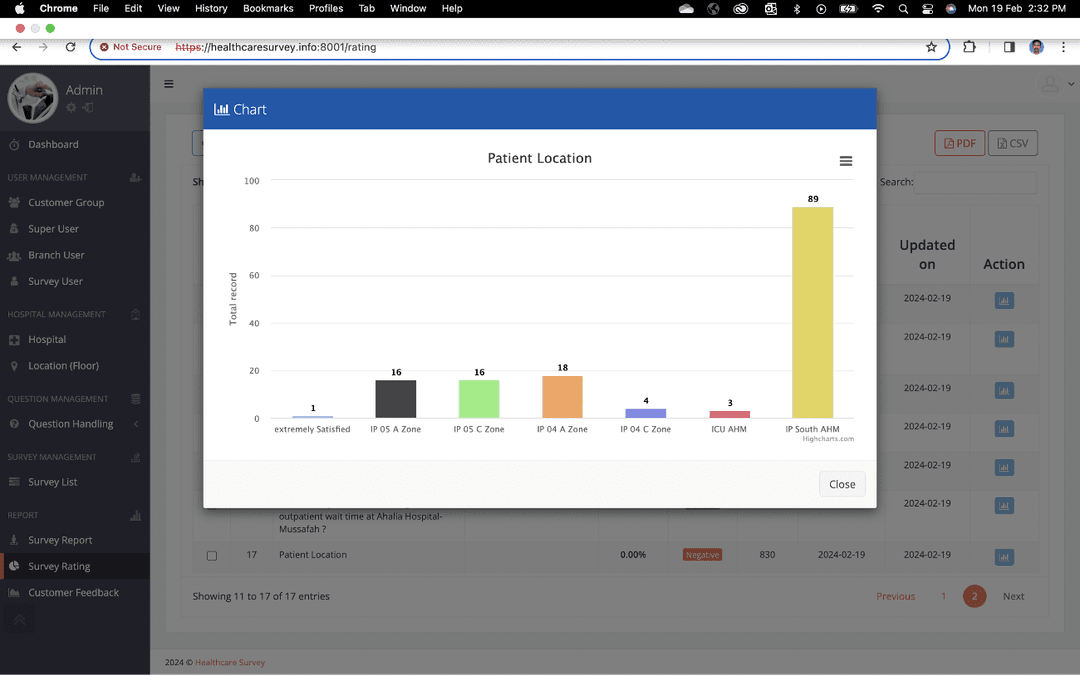
Task: Open the Highcharts chart context menu
Action: pyautogui.click(x=845, y=161)
